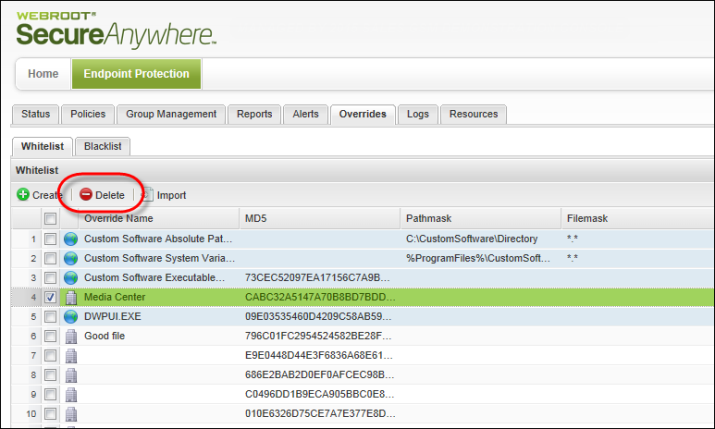Screen dimensions: 715x429
Task: Select the DWPUI.EXE override name
Action: pyautogui.click(x=113, y=316)
